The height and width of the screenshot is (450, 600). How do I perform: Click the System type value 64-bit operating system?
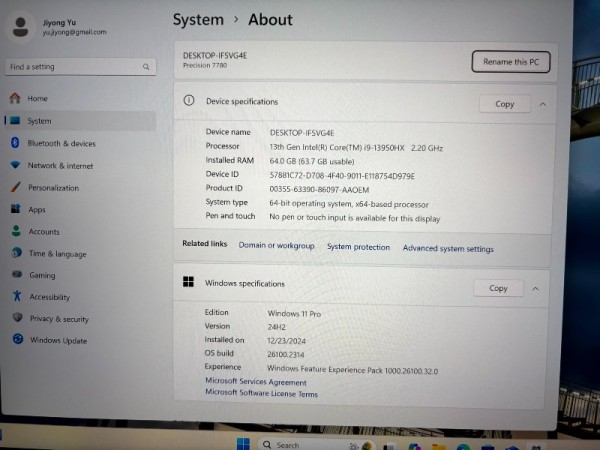pyautogui.click(x=349, y=204)
